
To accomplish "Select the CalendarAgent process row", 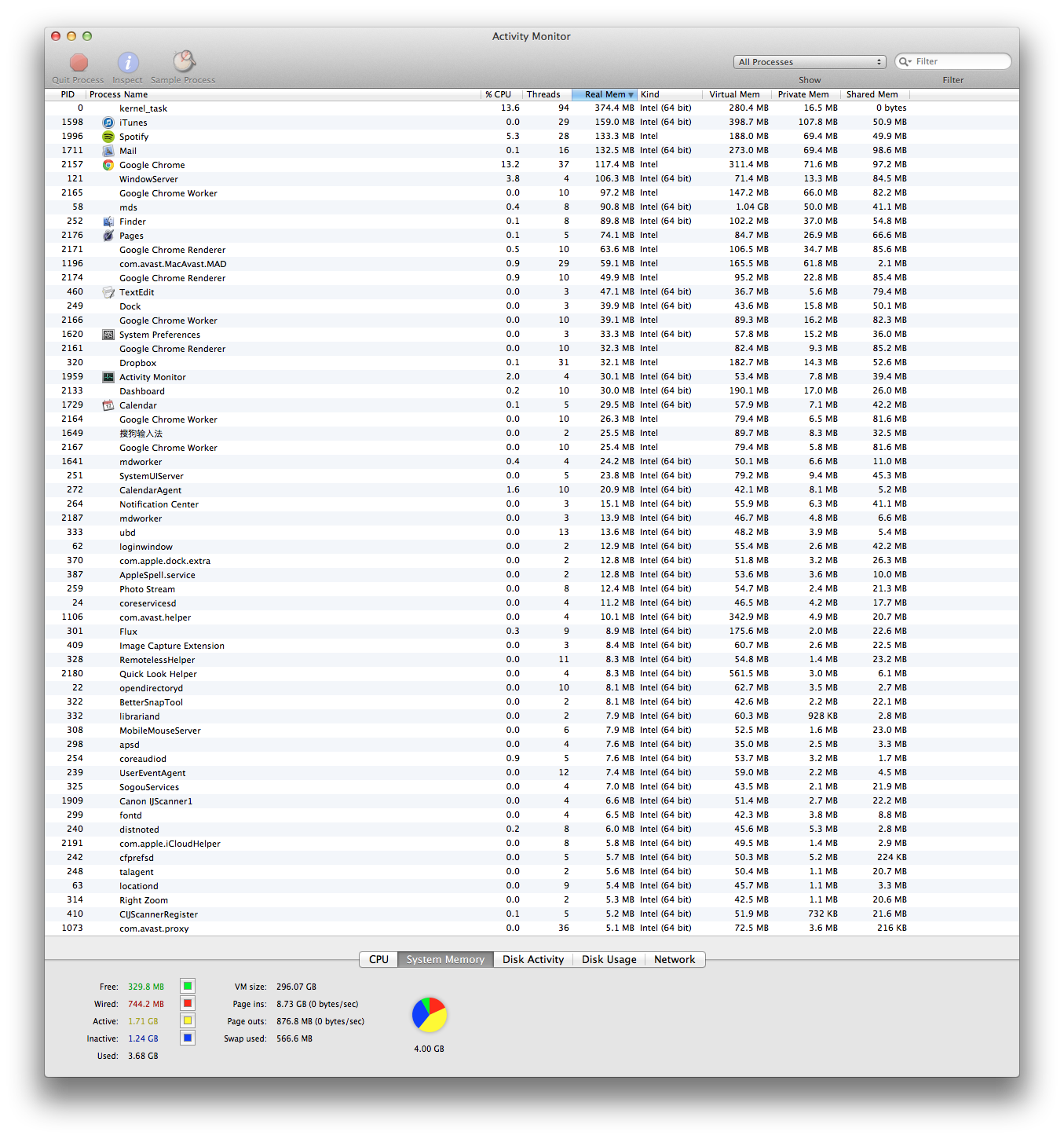I will [532, 490].
